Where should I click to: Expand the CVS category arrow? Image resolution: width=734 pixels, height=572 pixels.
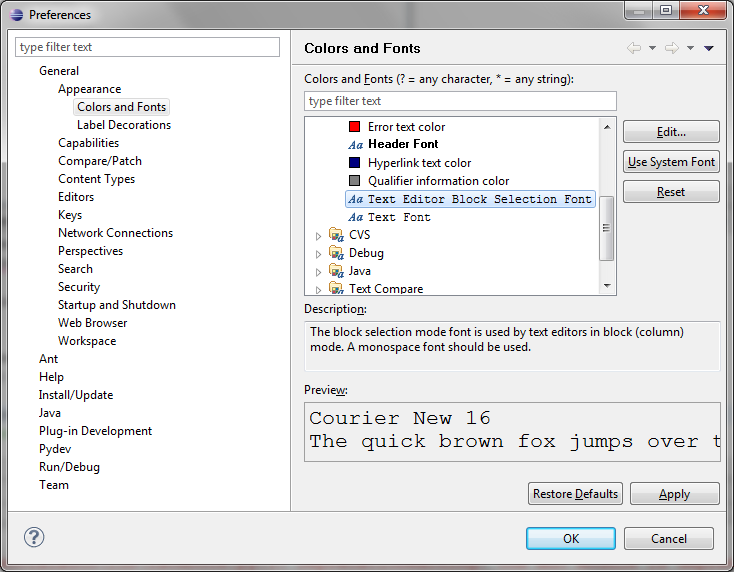point(318,236)
